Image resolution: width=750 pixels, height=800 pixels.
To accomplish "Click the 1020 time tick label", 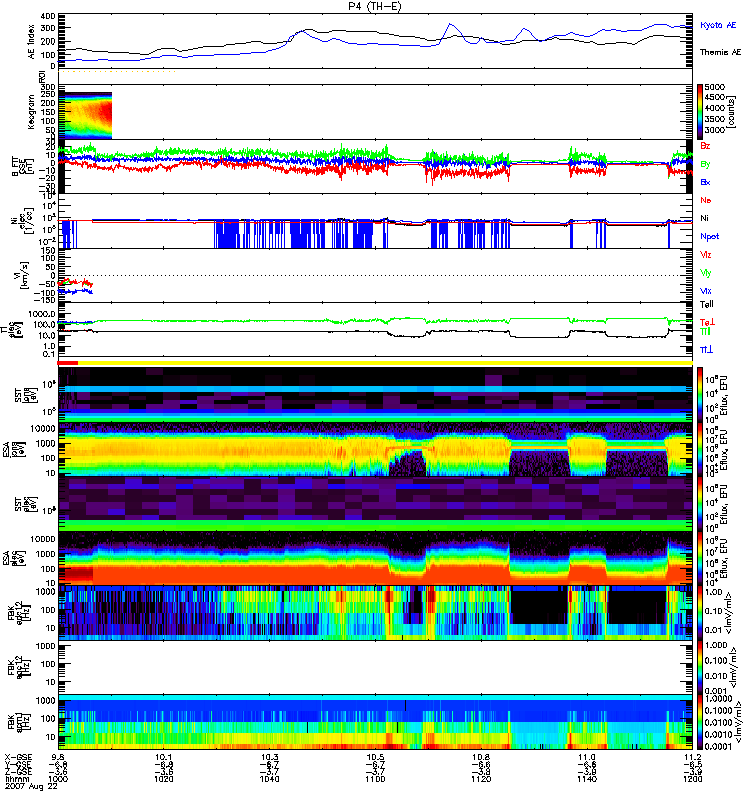I will [163, 779].
